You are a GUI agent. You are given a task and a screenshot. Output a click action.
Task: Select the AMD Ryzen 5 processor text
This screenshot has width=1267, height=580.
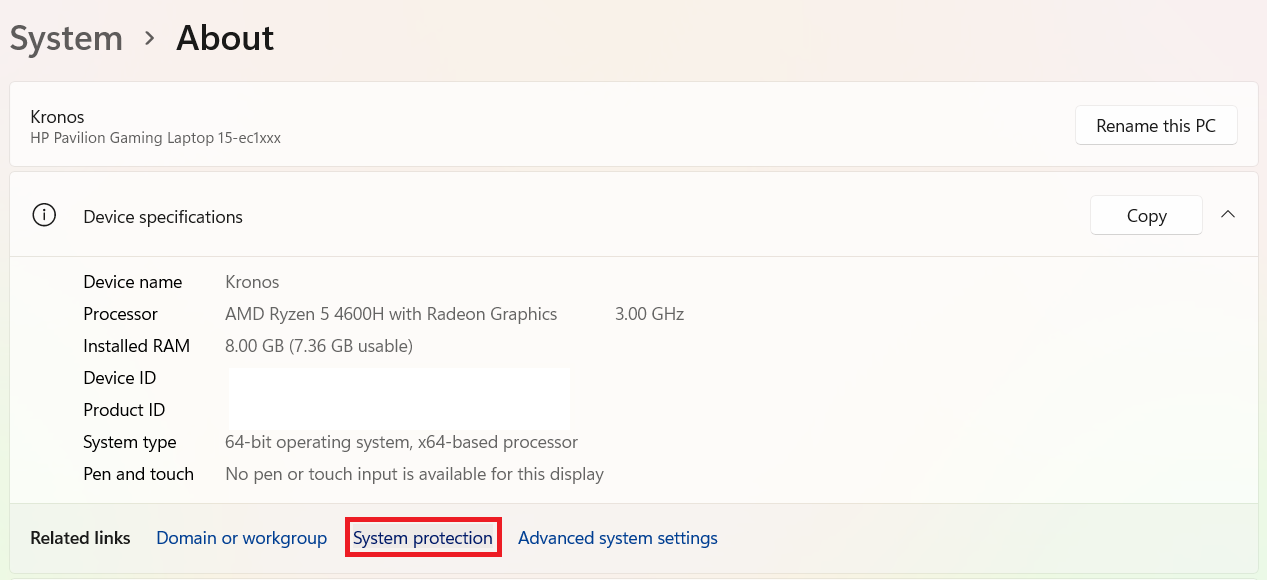[391, 314]
